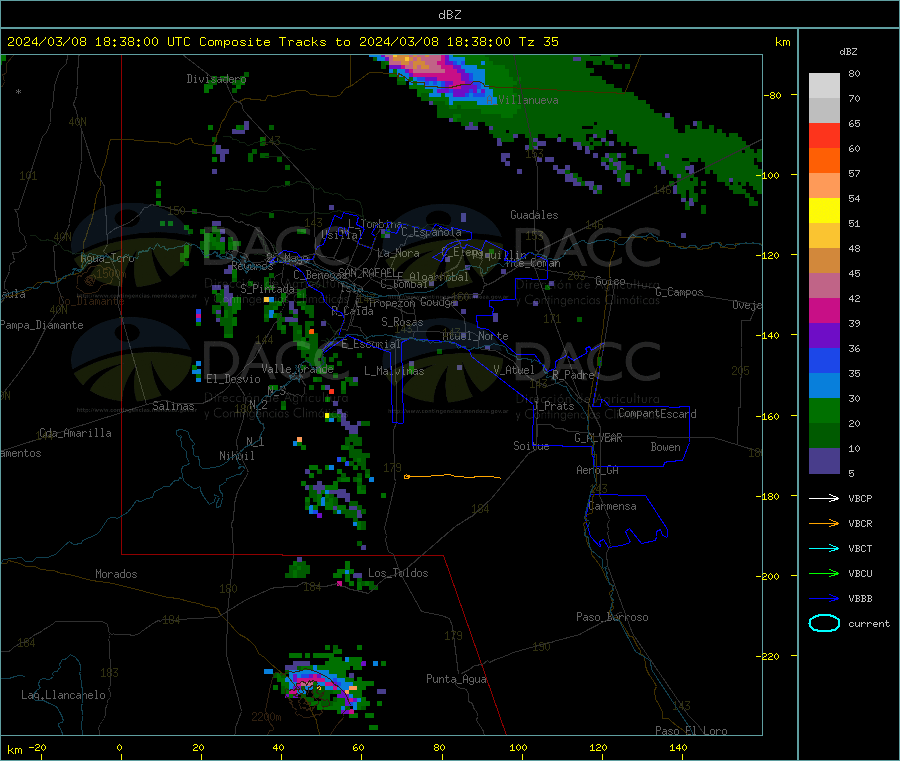Click the white VBCP arrow legend icon
900x761 pixels.
[x=824, y=498]
